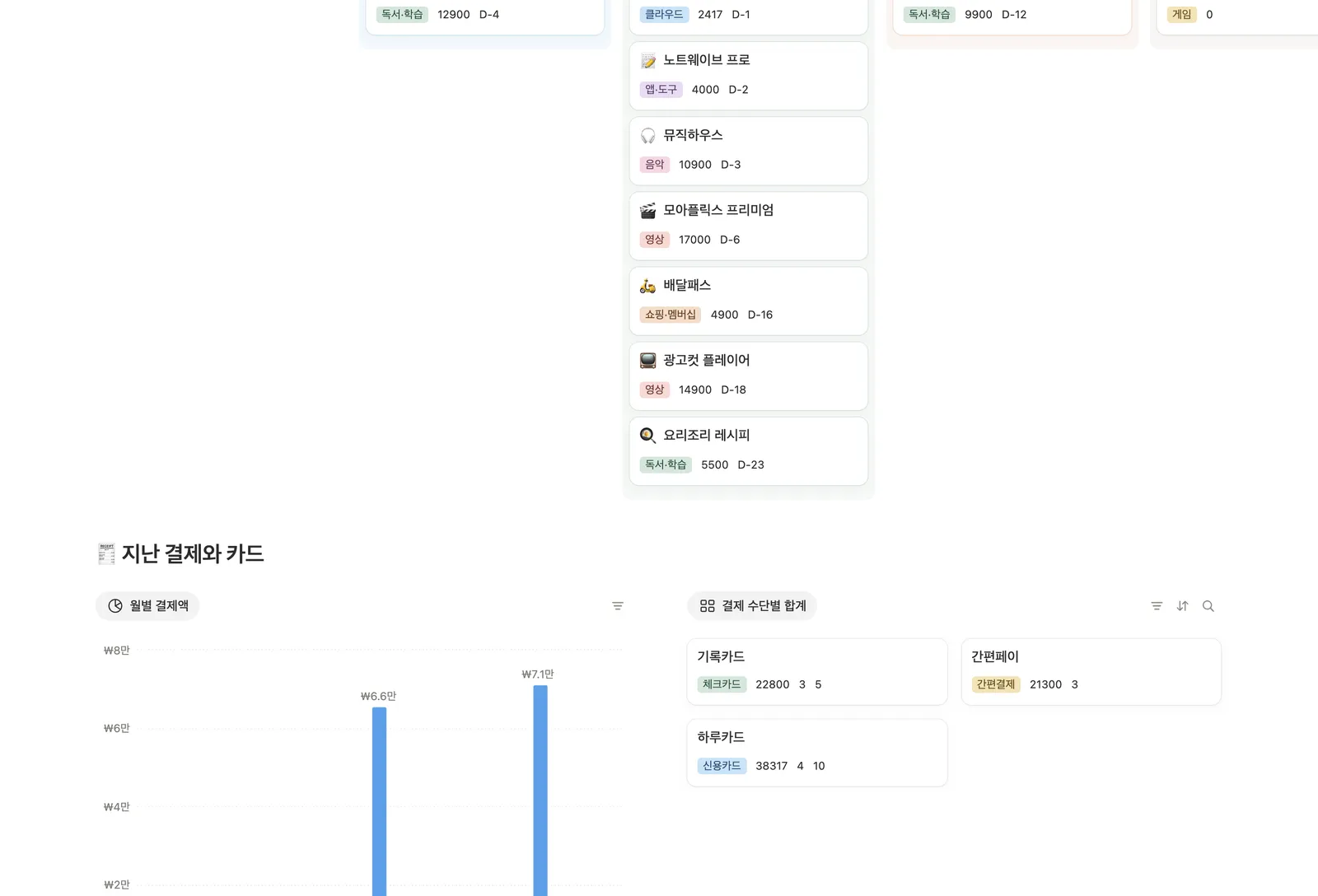Search within 결제 수단별 합계 view

coord(1208,606)
